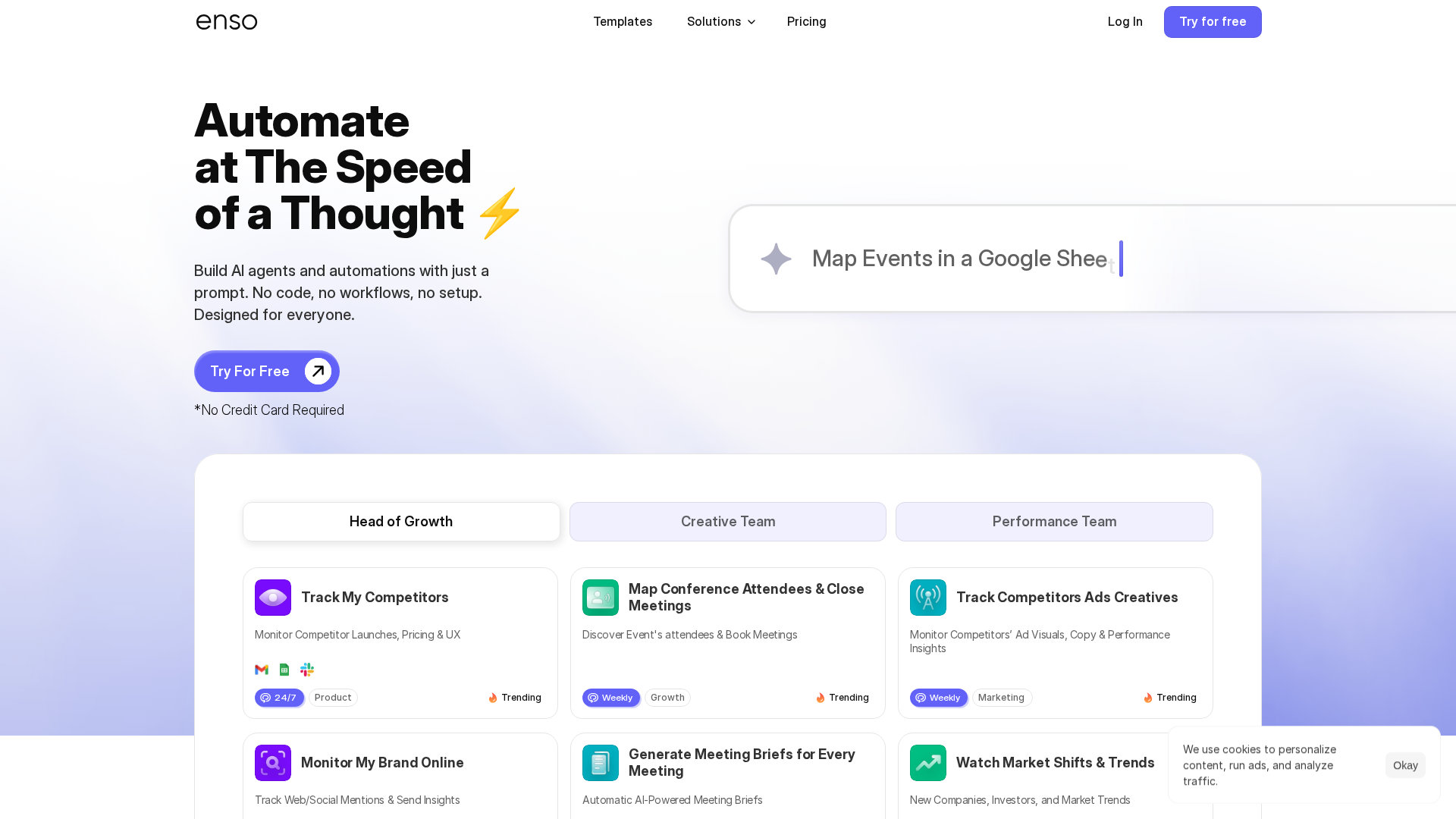Viewport: 1456px width, 819px height.
Task: Click the Generate Meeting Briefs document icon
Action: [601, 763]
